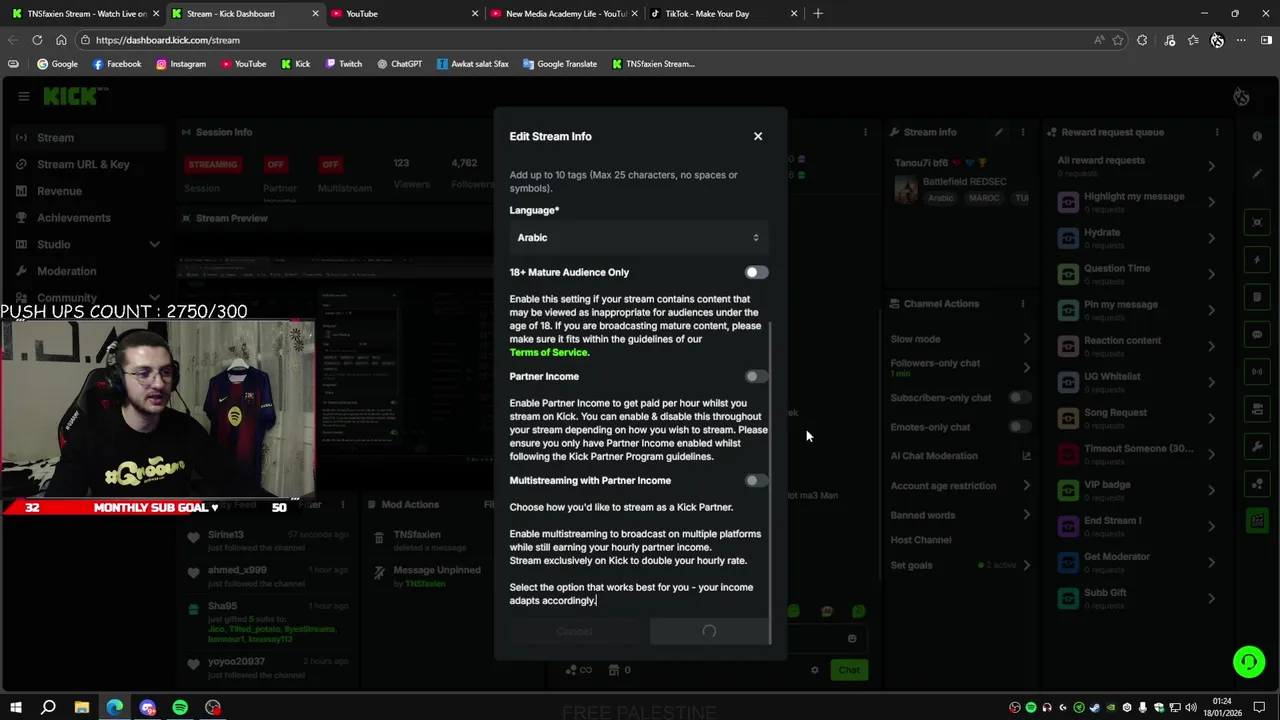Toggle 18+ Mature Audience Only switch
The height and width of the screenshot is (720, 1280).
point(756,272)
